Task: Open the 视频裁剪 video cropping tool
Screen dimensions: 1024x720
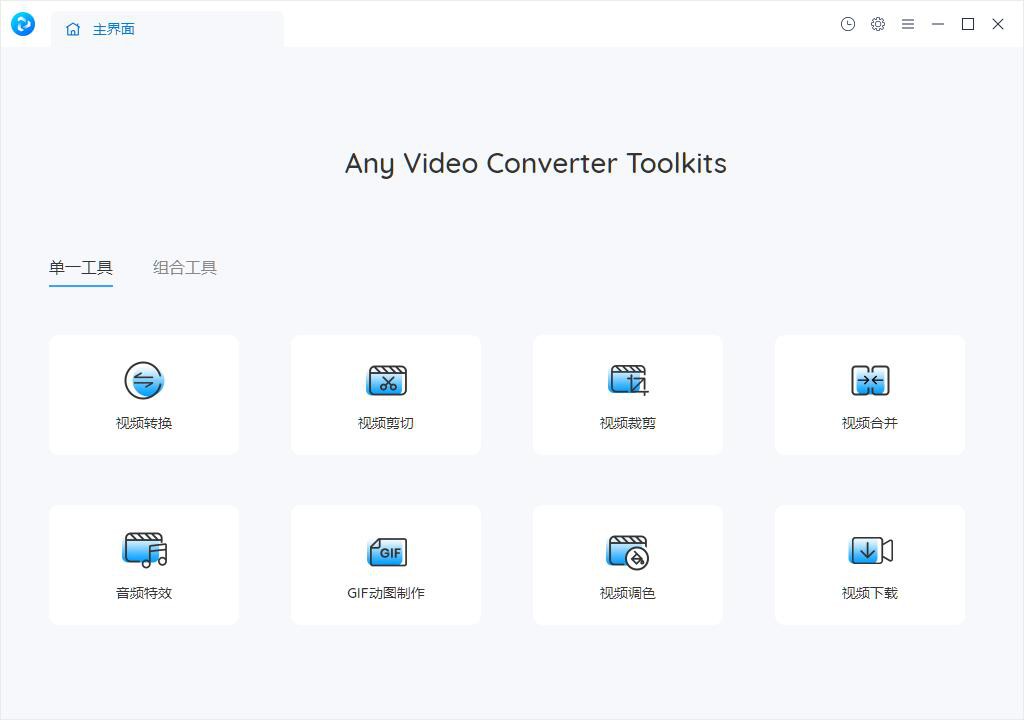Action: pyautogui.click(x=628, y=394)
